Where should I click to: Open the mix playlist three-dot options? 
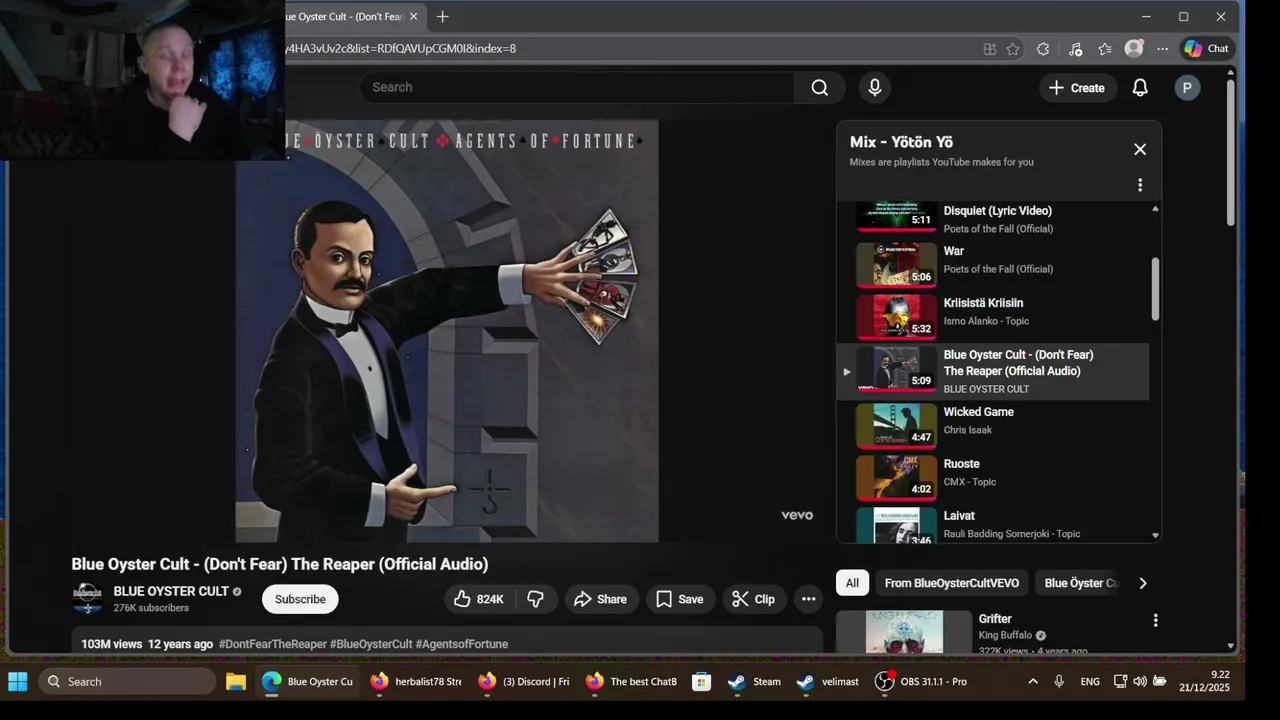(1140, 185)
